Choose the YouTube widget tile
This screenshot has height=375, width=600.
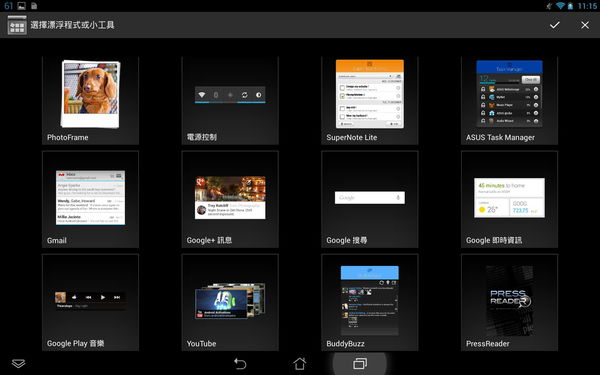click(x=230, y=302)
